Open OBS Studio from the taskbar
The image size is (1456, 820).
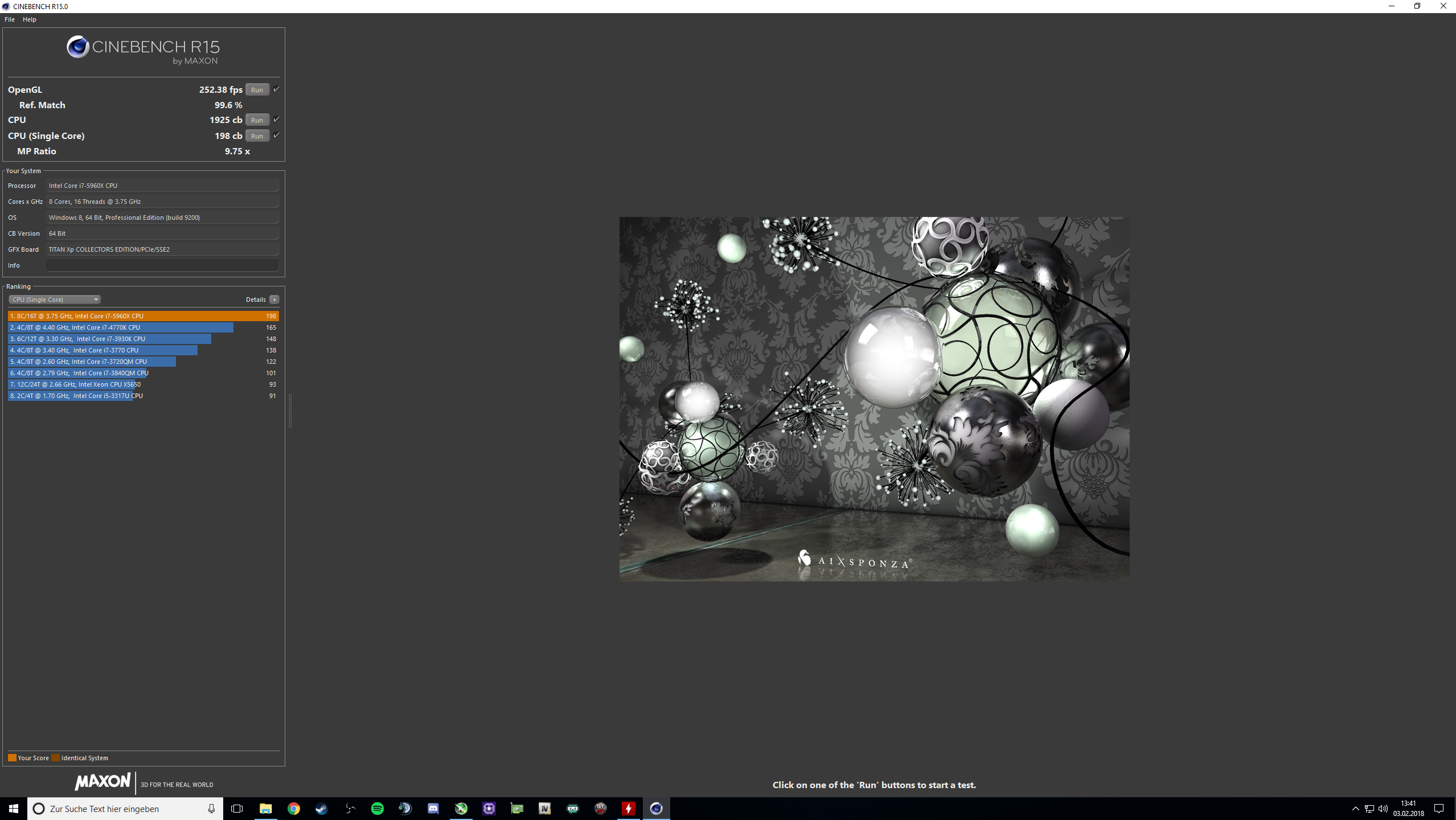[x=350, y=809]
